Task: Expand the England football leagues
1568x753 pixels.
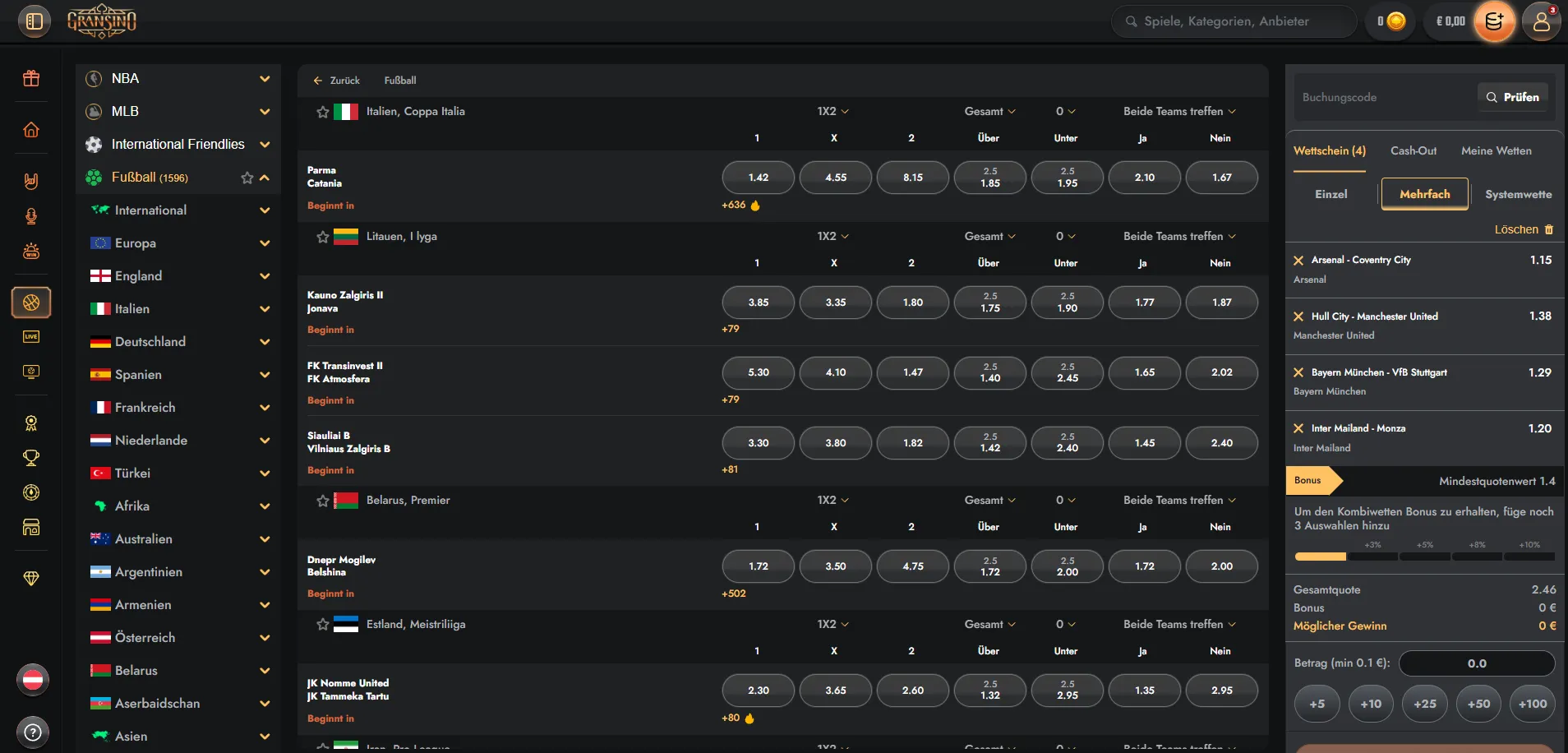Action: click(265, 276)
